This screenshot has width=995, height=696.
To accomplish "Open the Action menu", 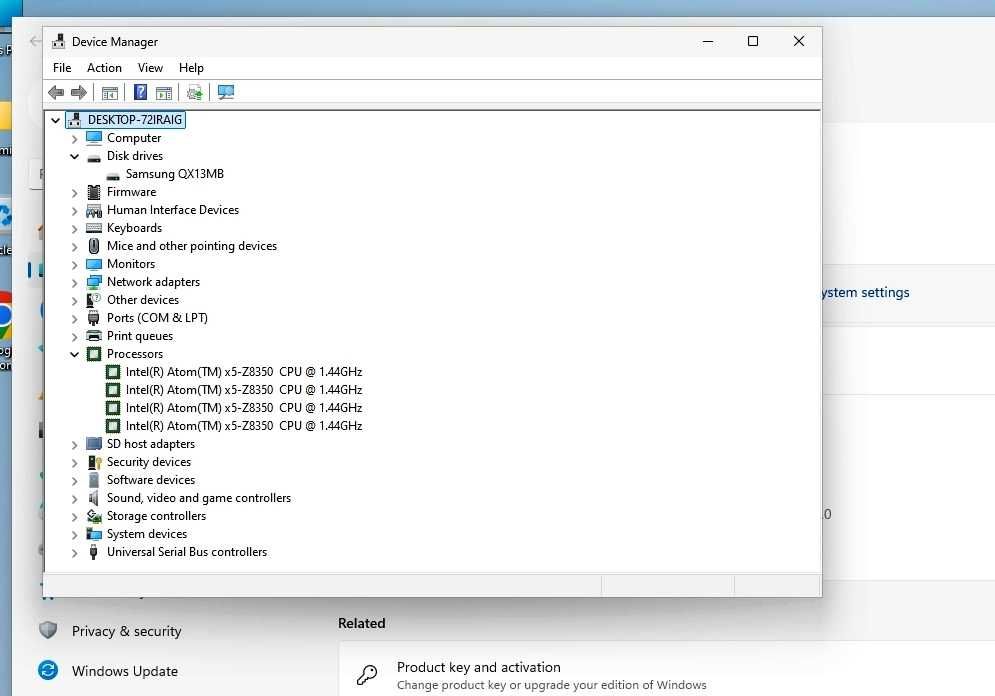I will [104, 68].
